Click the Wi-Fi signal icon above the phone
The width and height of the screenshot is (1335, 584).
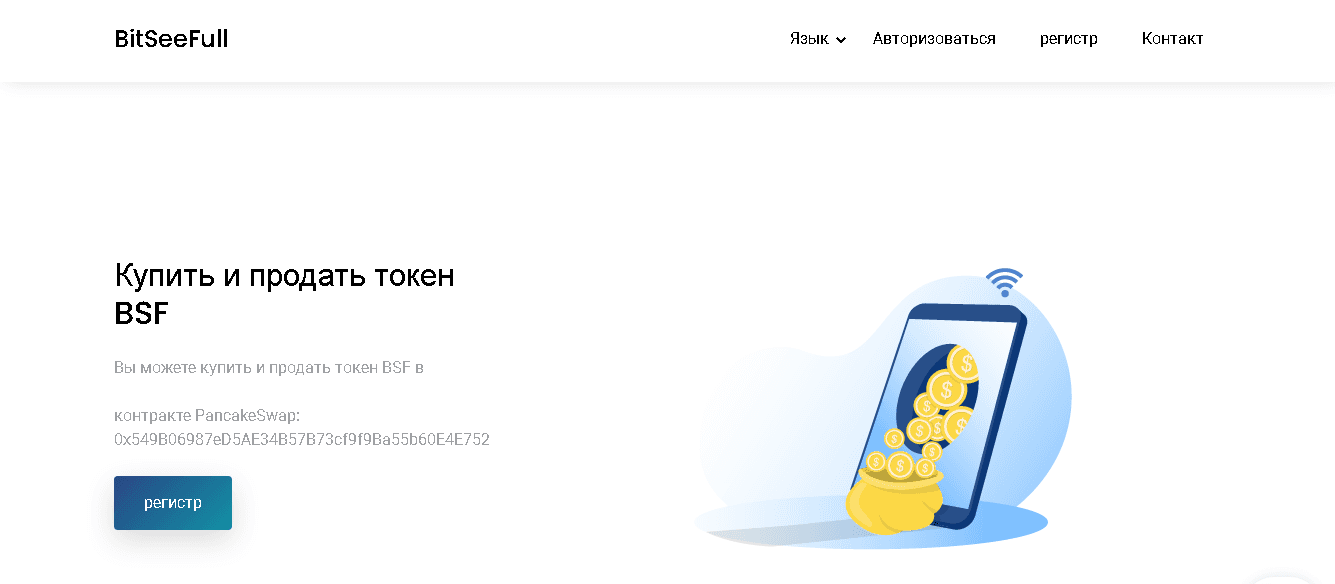click(x=1004, y=282)
